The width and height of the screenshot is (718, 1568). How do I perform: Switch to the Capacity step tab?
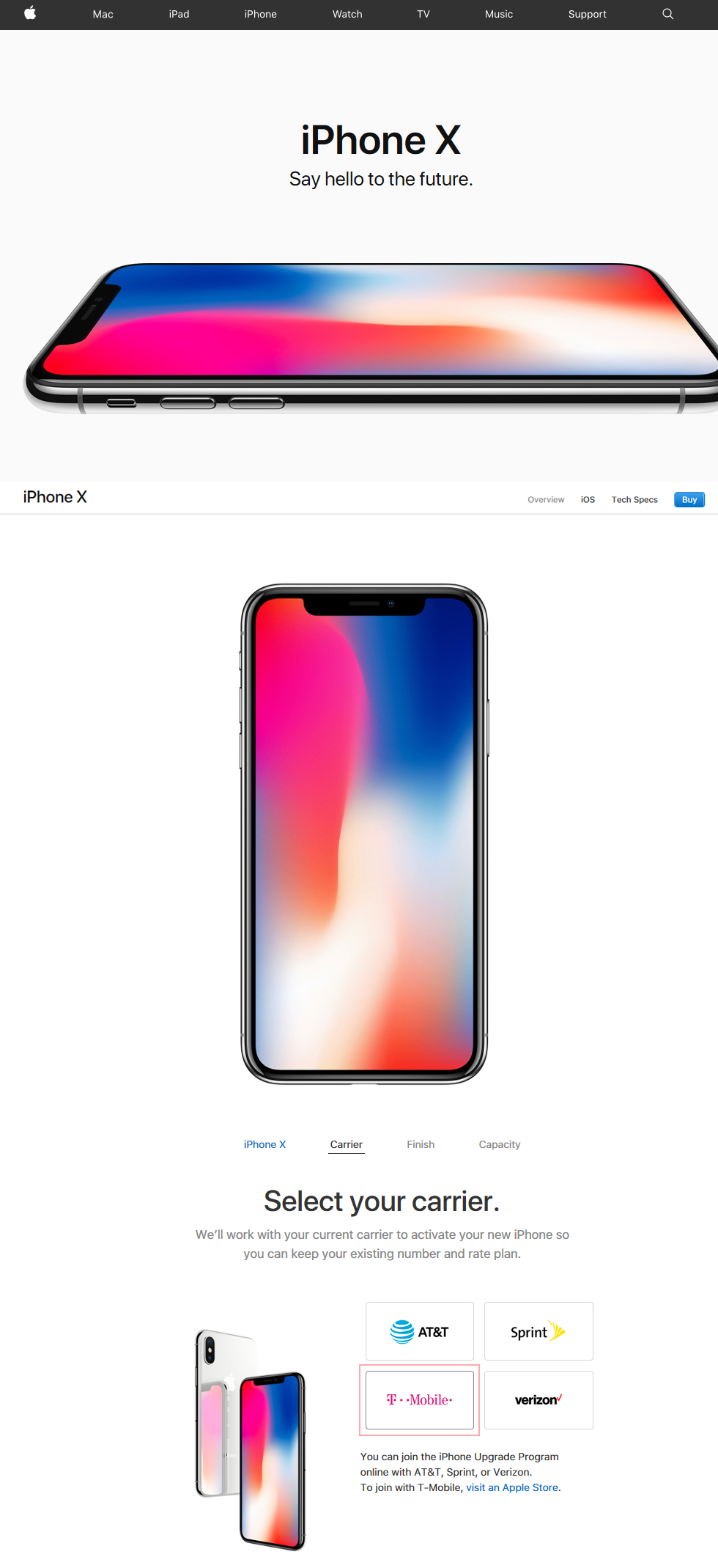[x=500, y=1144]
